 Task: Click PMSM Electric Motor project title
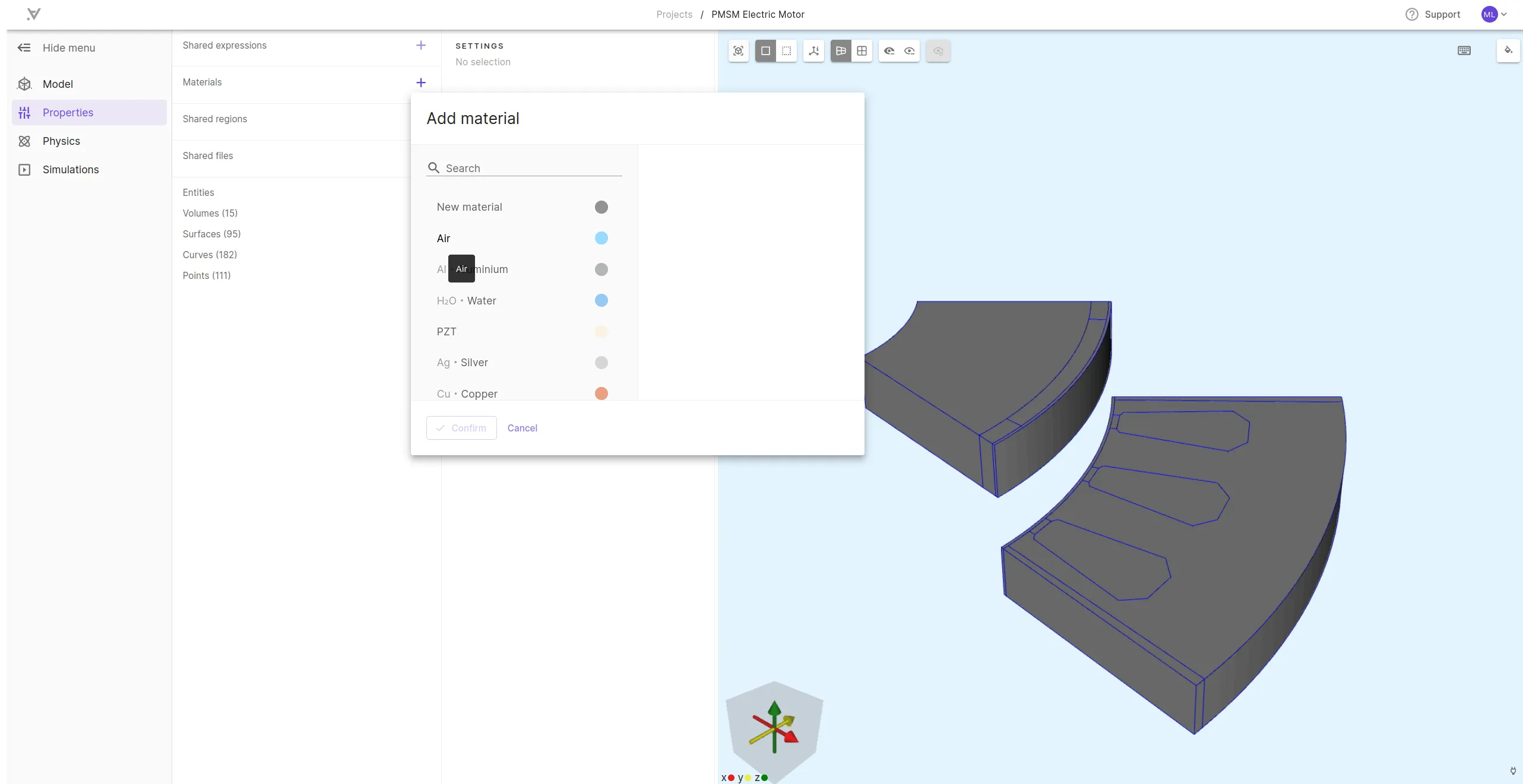[x=758, y=14]
